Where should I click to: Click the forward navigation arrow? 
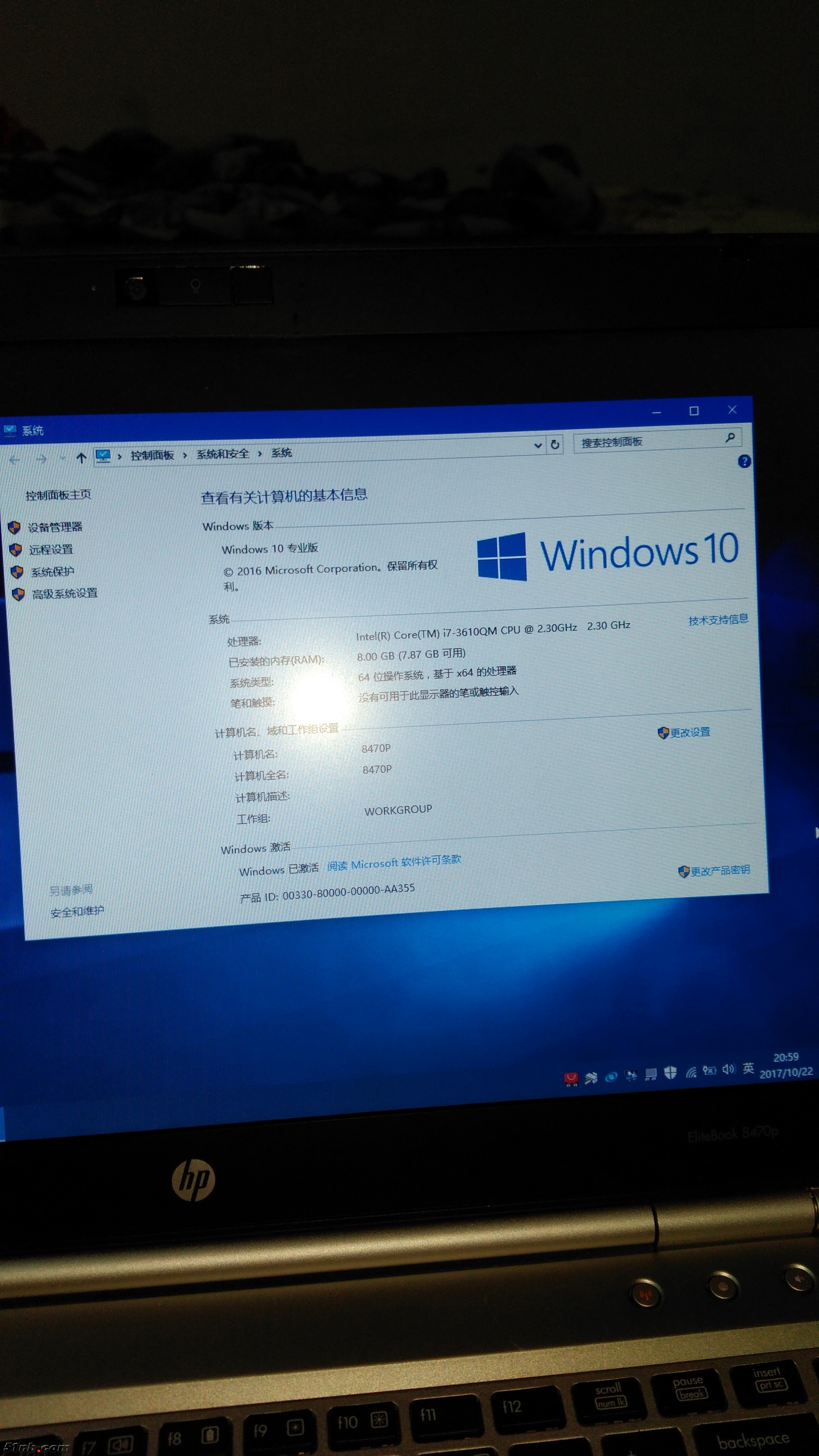point(41,459)
